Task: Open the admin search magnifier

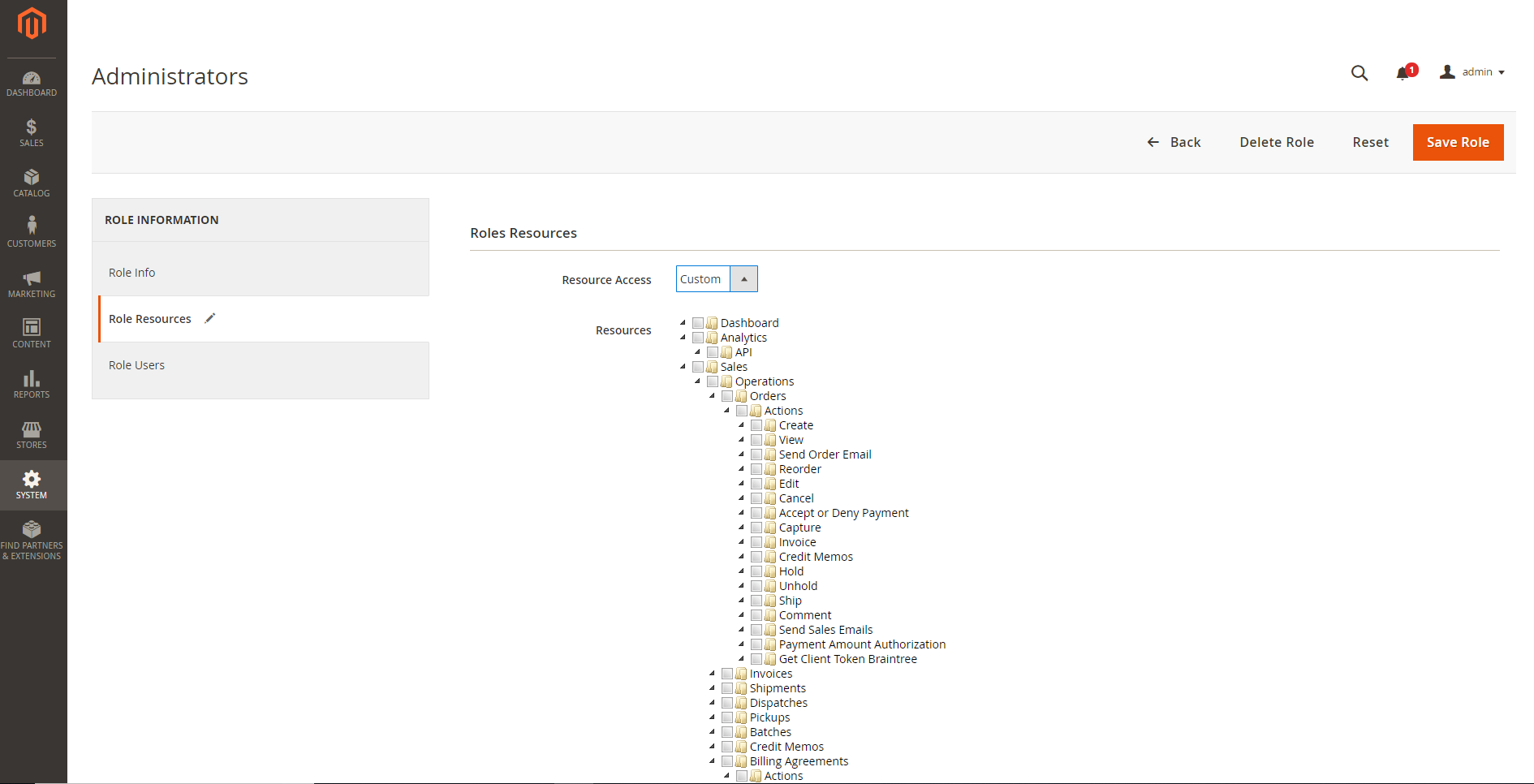Action: [x=1359, y=73]
